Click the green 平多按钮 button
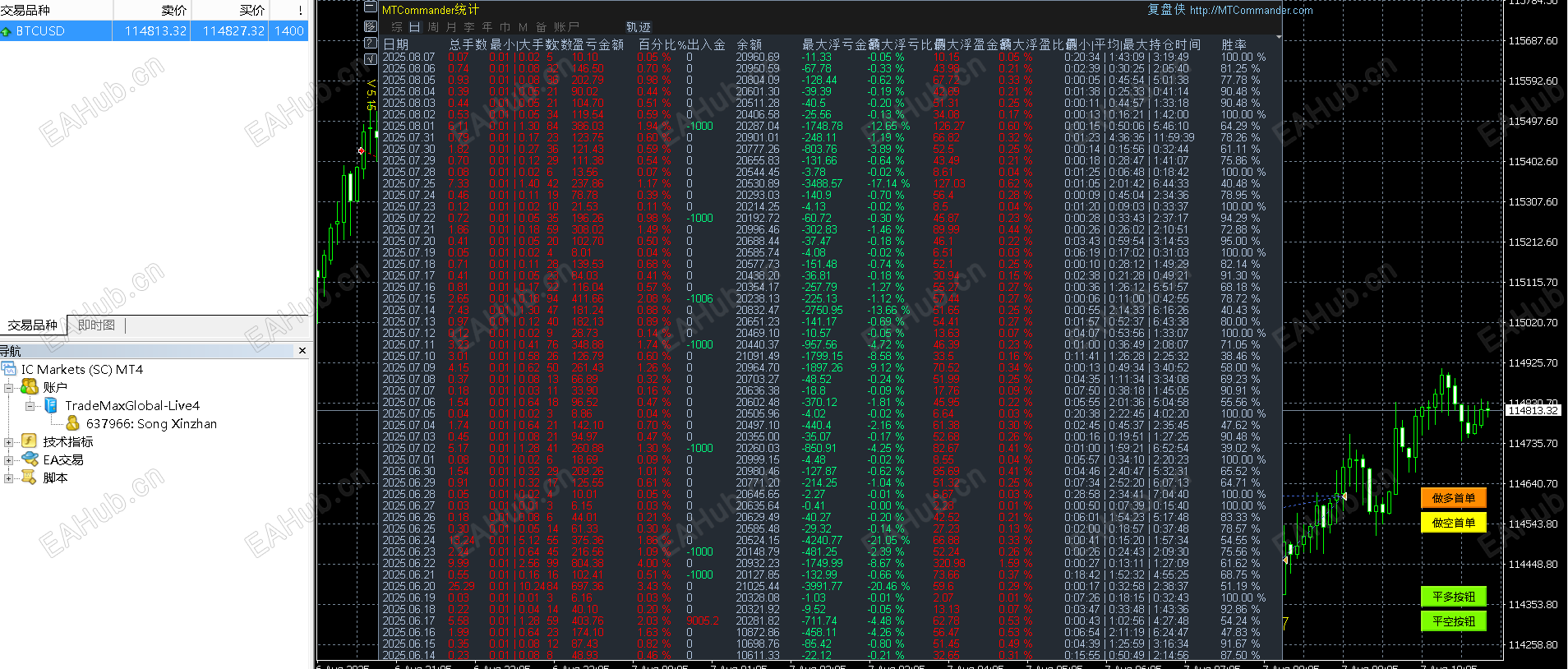 click(x=1453, y=597)
